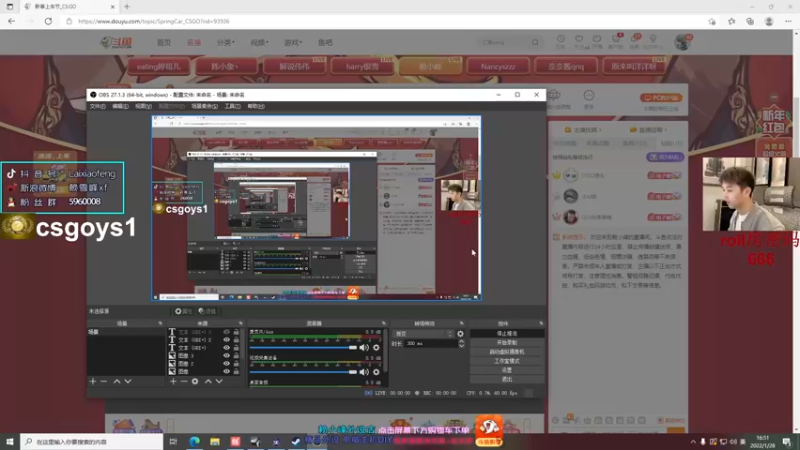Remove the selected scene with the minus icon
This screenshot has width=800, height=450.
coord(104,381)
